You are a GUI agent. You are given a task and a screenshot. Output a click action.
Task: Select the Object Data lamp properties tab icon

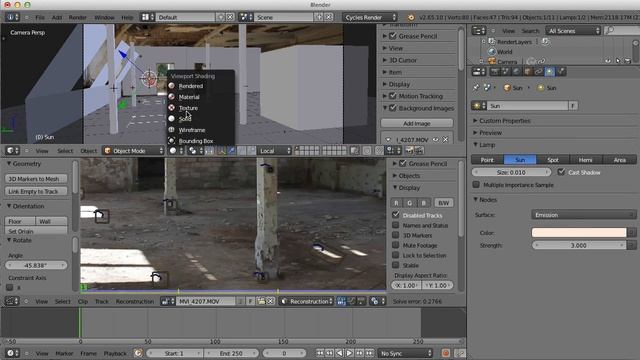pyautogui.click(x=550, y=72)
